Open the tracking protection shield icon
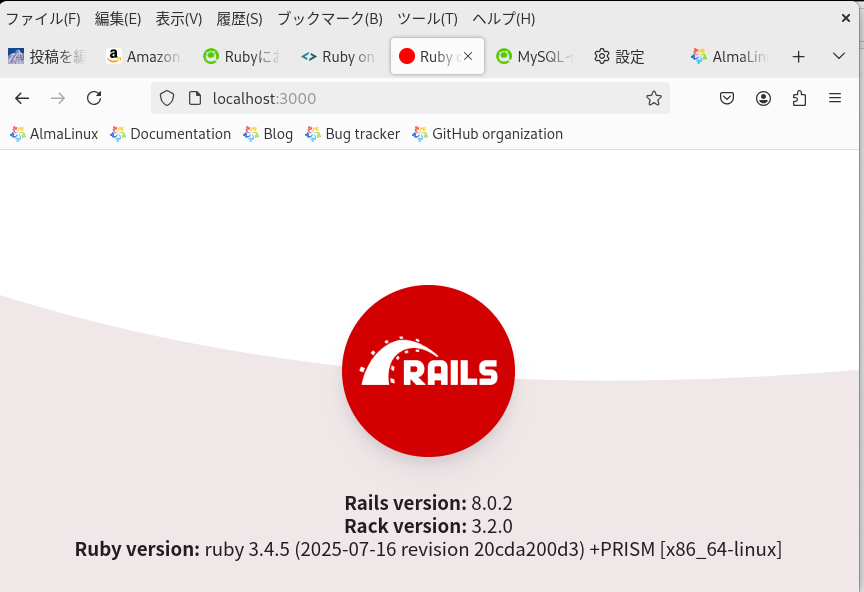Viewport: 864px width, 592px height. click(x=167, y=99)
